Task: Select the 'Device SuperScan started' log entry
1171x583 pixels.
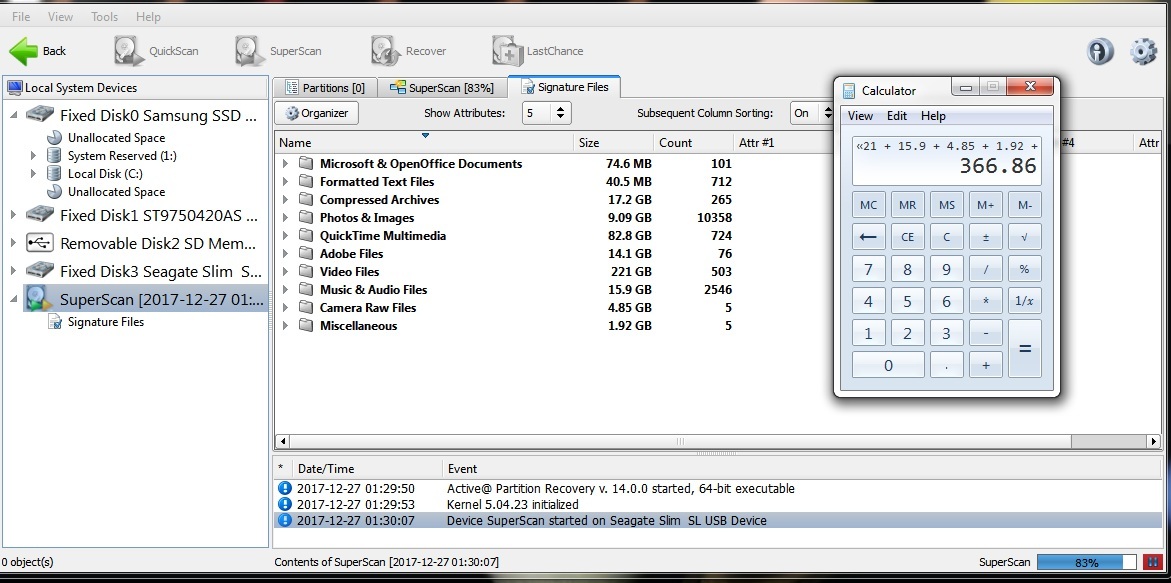Action: click(718, 520)
